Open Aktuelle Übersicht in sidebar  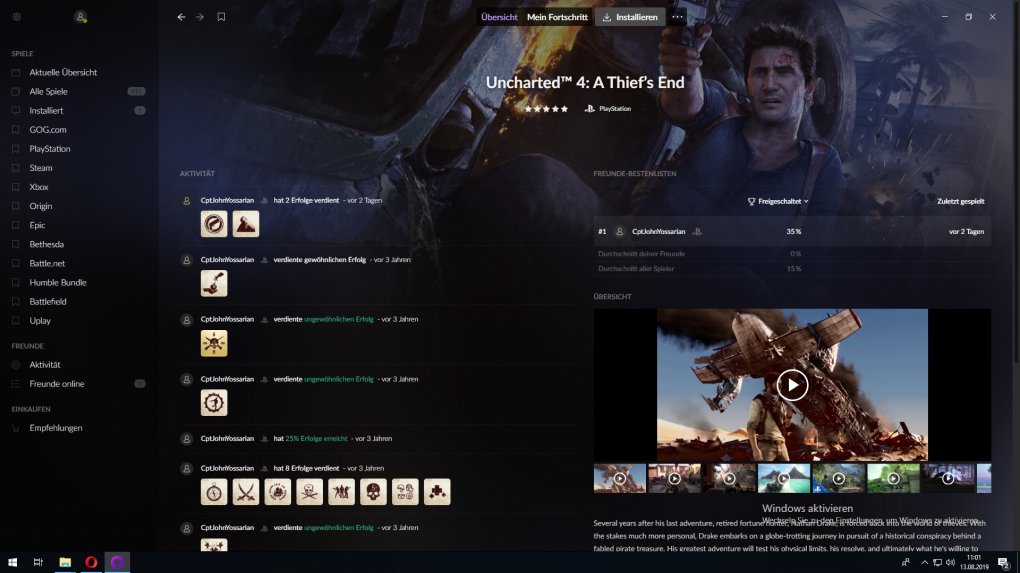63,72
